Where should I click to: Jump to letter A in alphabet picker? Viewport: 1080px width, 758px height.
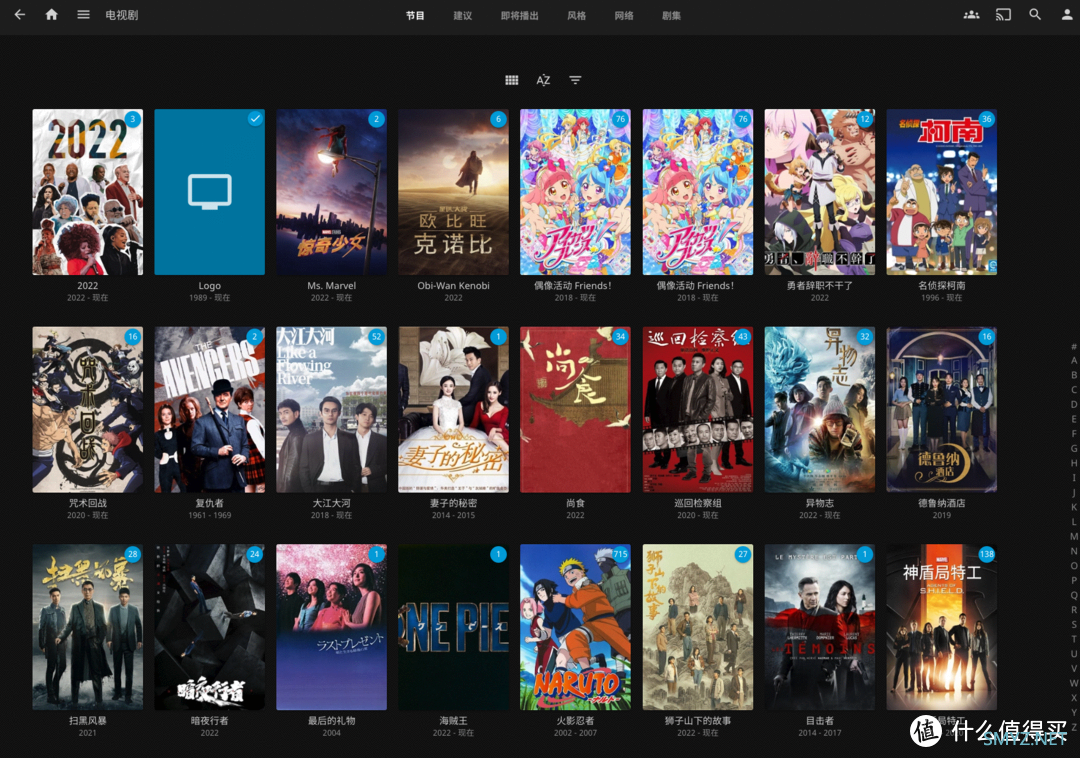pyautogui.click(x=1073, y=360)
